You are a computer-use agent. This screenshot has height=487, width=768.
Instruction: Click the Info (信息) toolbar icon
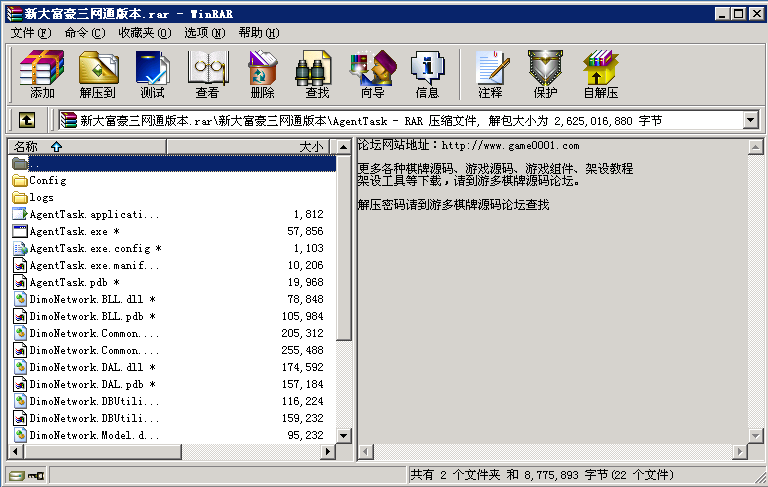(427, 74)
